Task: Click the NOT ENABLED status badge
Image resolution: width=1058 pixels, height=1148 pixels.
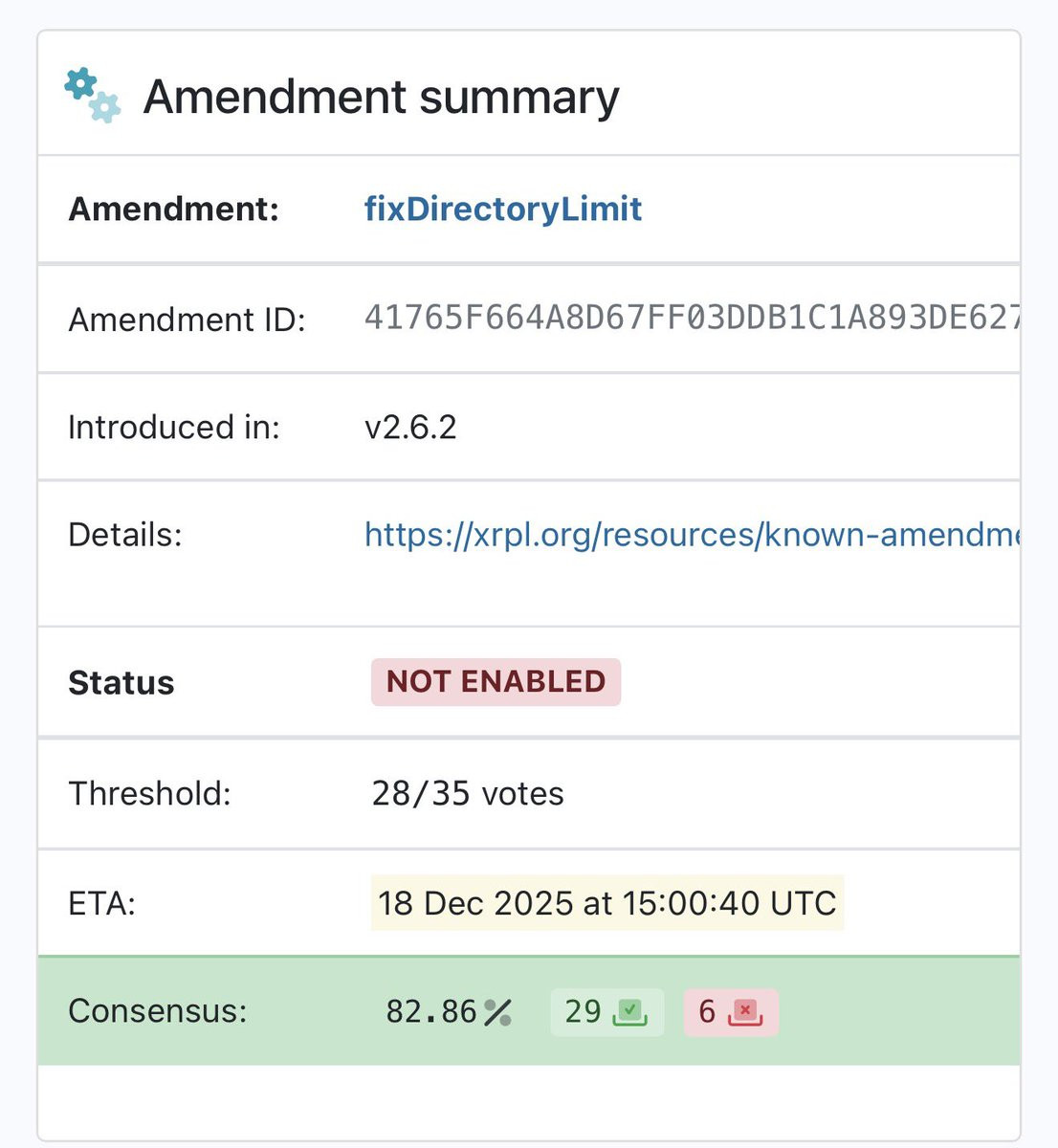Action: (496, 682)
